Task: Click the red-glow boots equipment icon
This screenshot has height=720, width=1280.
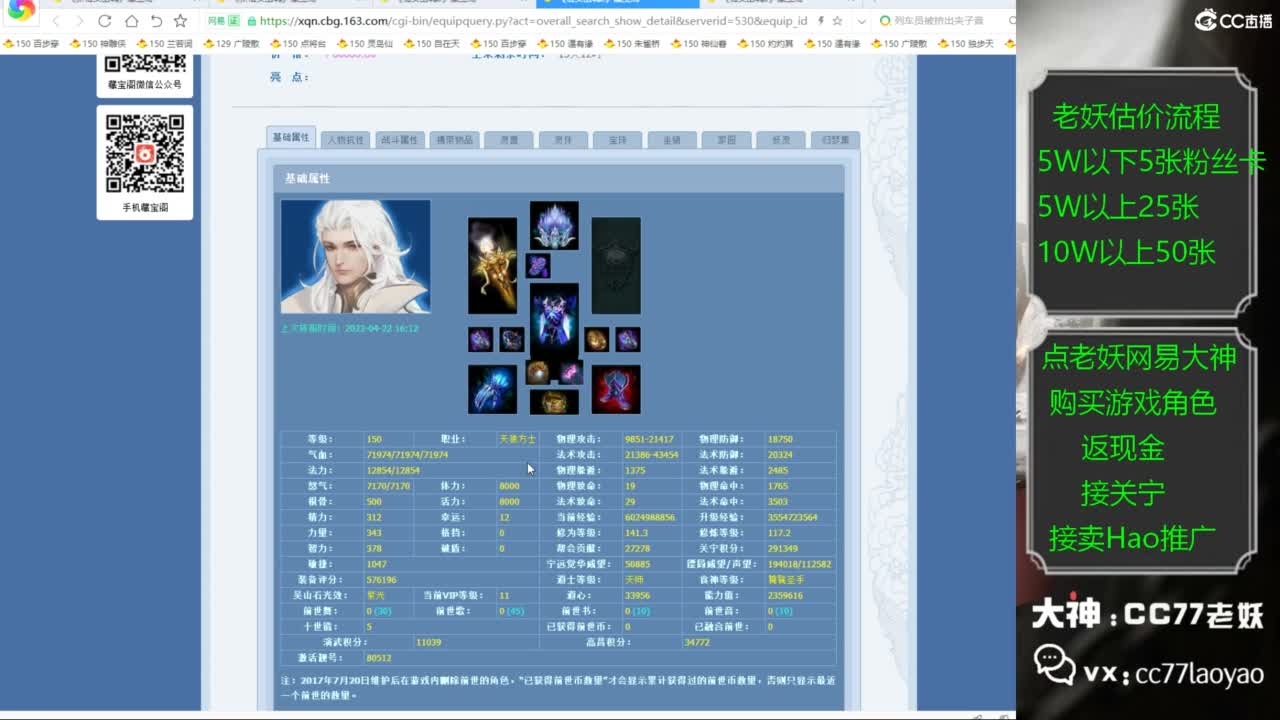Action: point(616,389)
